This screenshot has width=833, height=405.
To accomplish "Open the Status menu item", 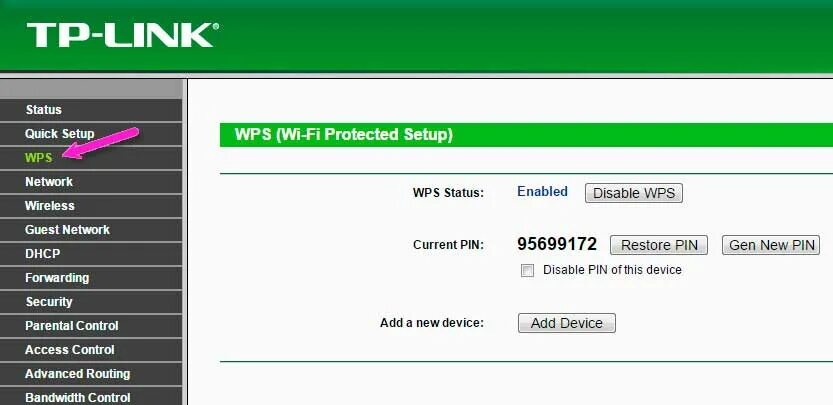I will click(x=91, y=110).
